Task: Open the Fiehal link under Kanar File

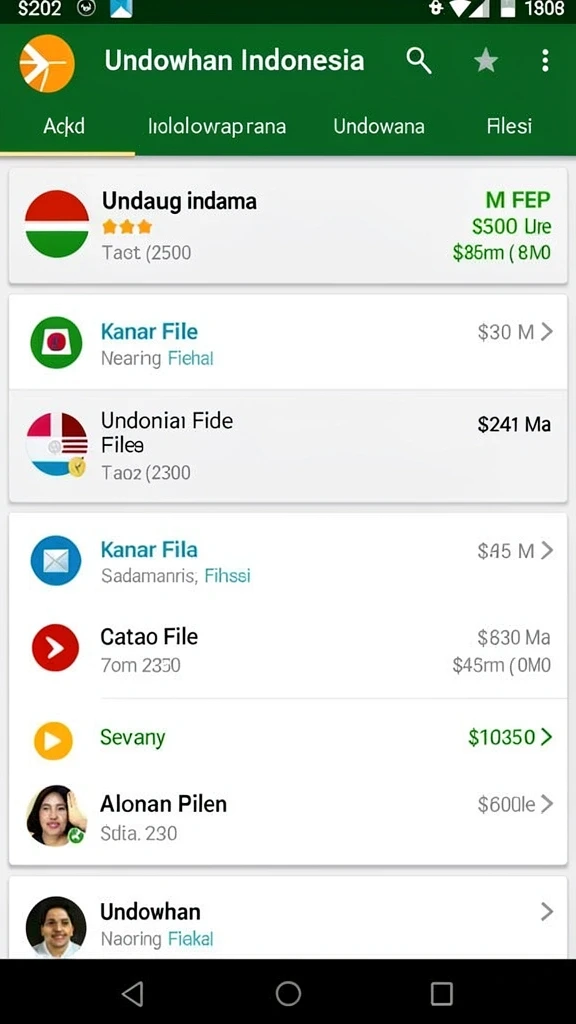Action: tap(191, 359)
